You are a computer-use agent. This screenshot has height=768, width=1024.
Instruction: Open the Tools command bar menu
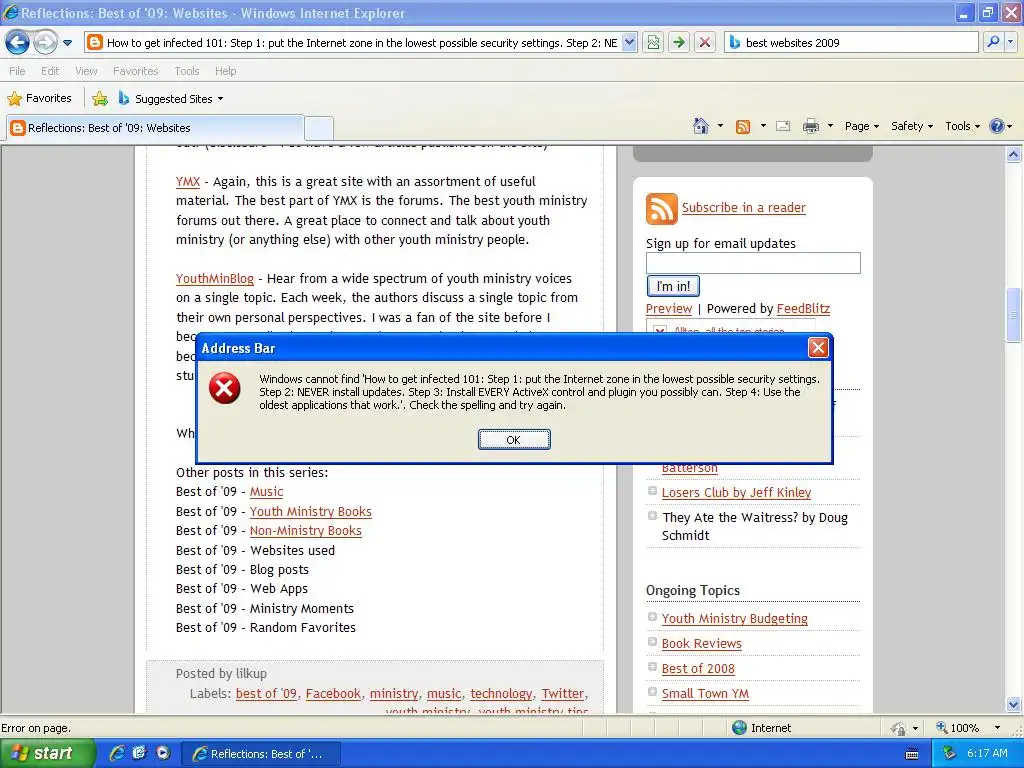[962, 126]
